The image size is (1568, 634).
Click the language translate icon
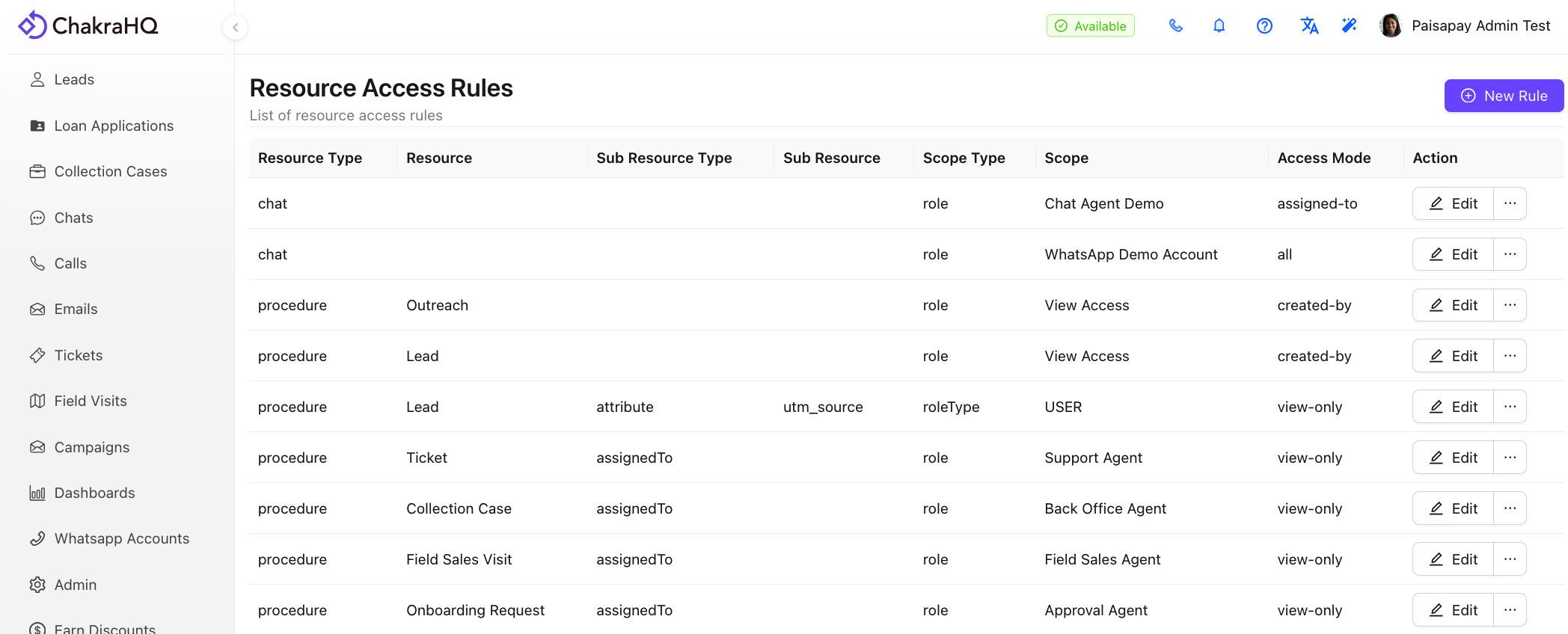point(1309,26)
